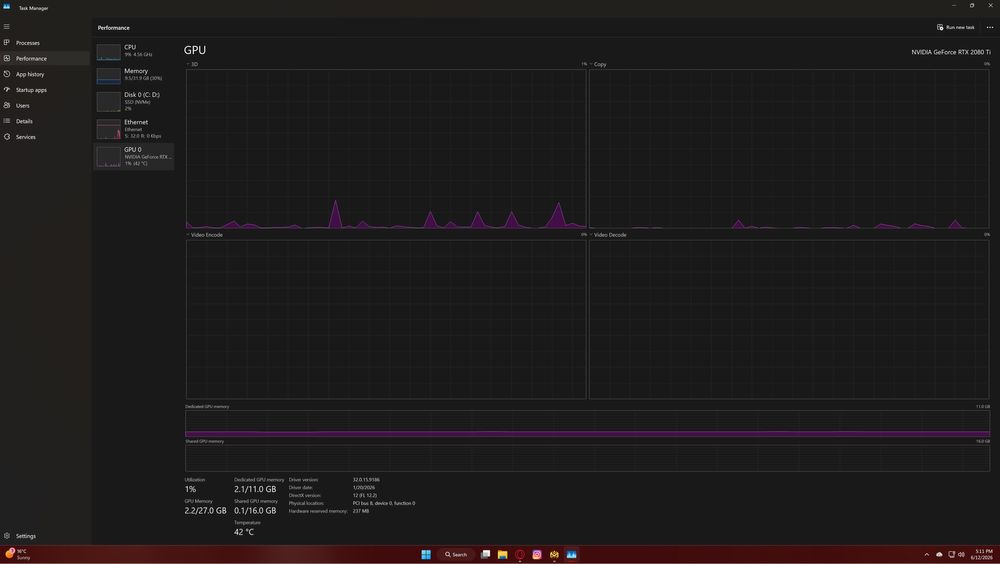The image size is (1000, 564).
Task: Click the 2.2/27.0 GB GPU memory value
Action: 205,510
